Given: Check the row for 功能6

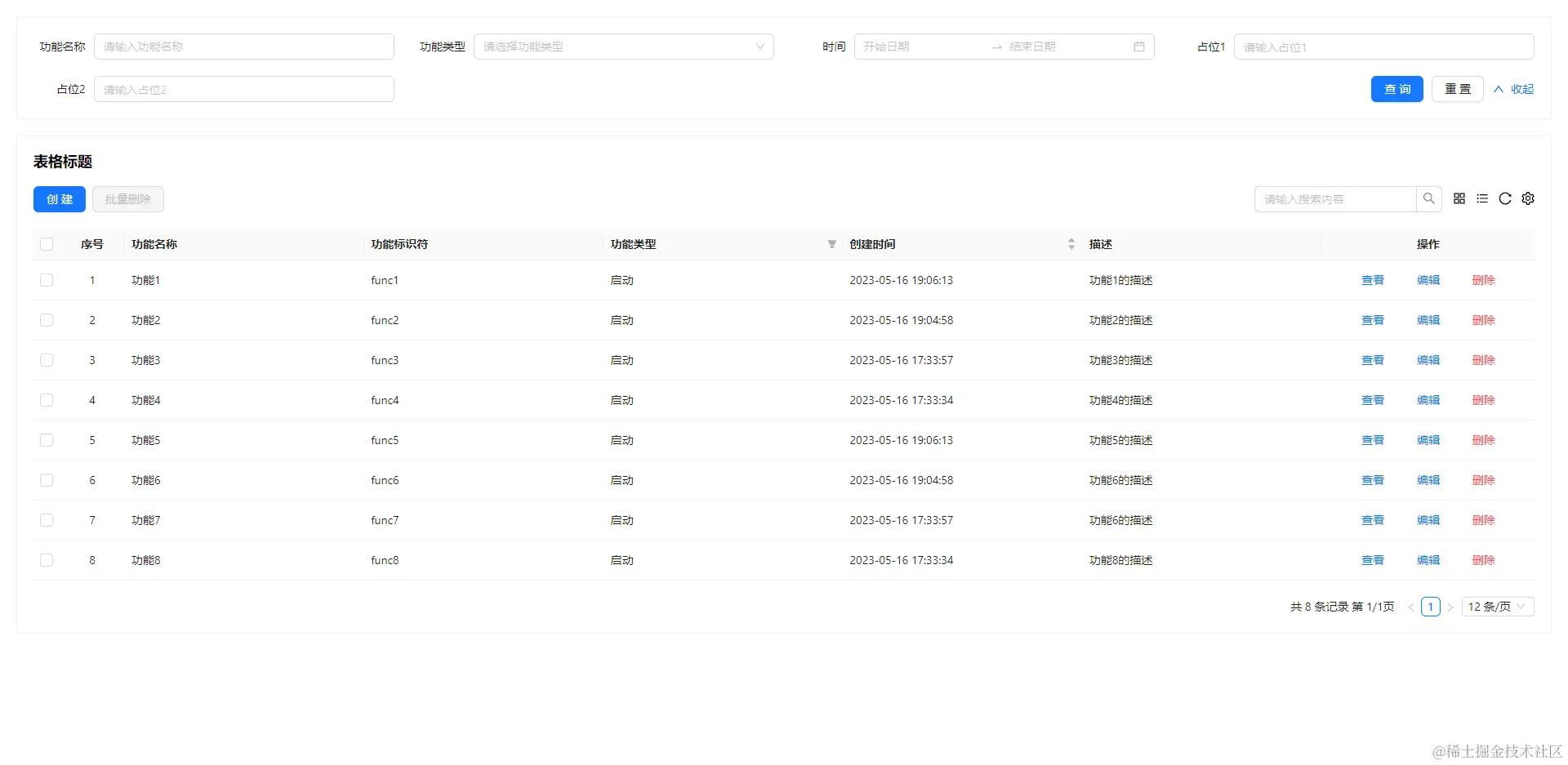Looking at the screenshot, I should pos(47,480).
